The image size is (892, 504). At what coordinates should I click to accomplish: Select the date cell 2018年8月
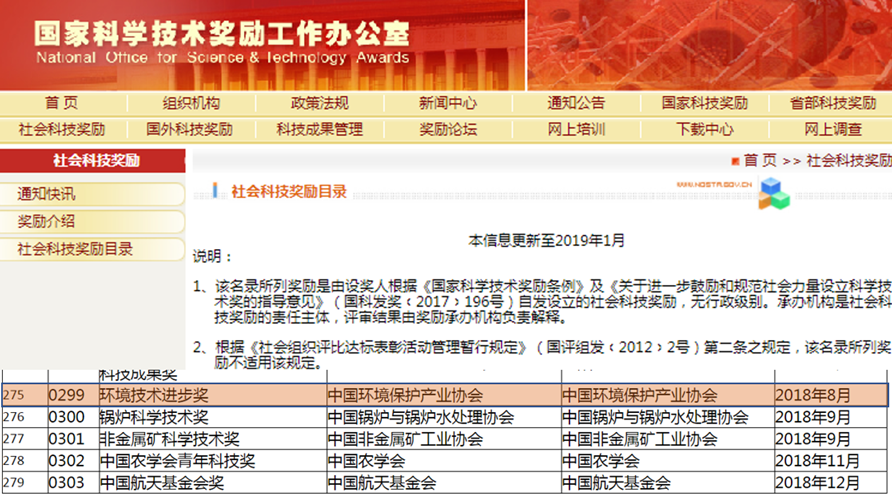coord(831,395)
